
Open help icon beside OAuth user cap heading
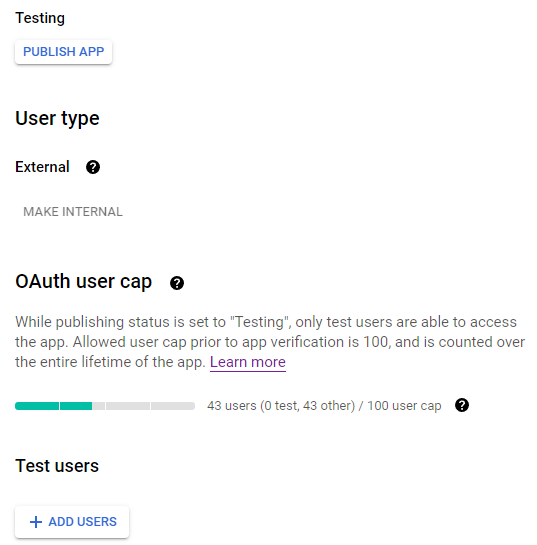(177, 283)
